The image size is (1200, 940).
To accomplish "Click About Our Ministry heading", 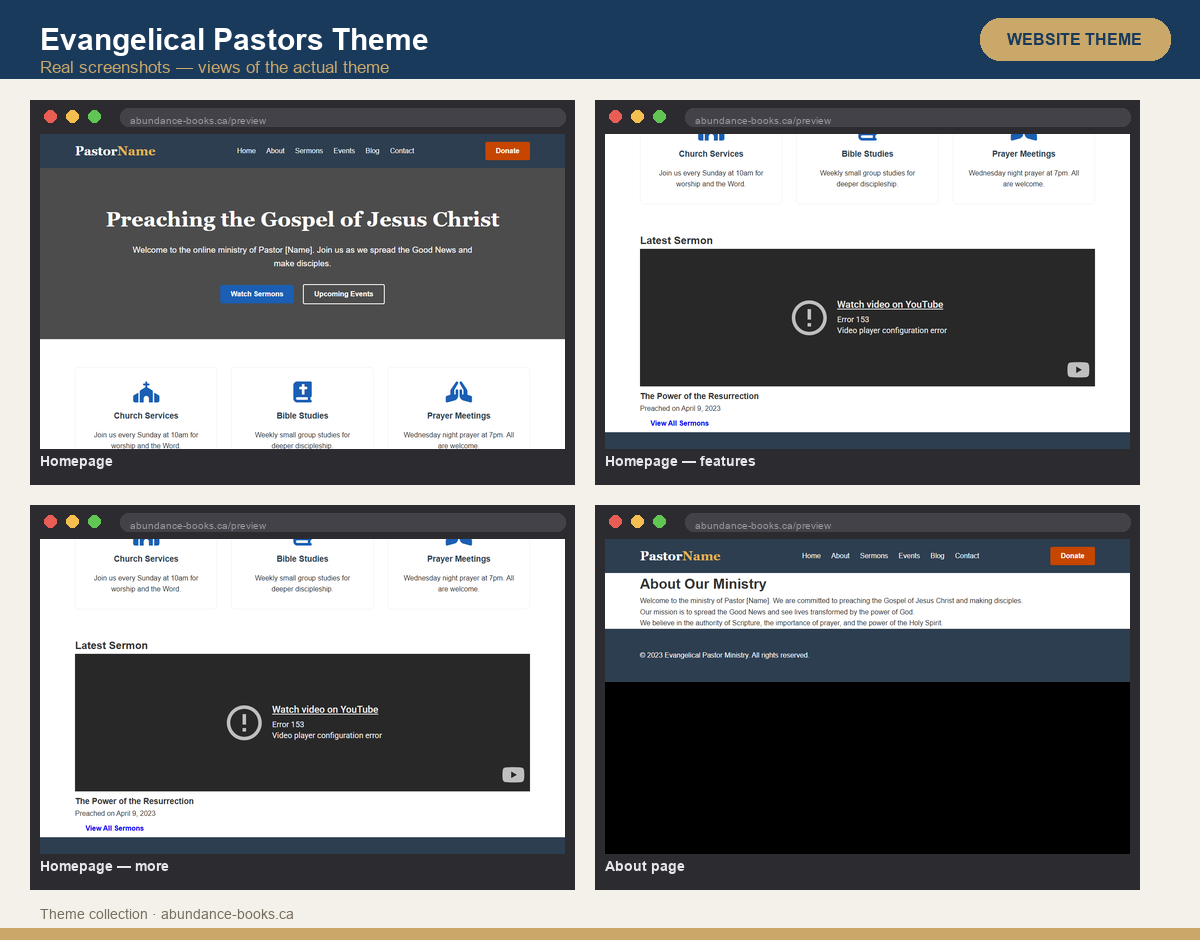I will click(703, 584).
